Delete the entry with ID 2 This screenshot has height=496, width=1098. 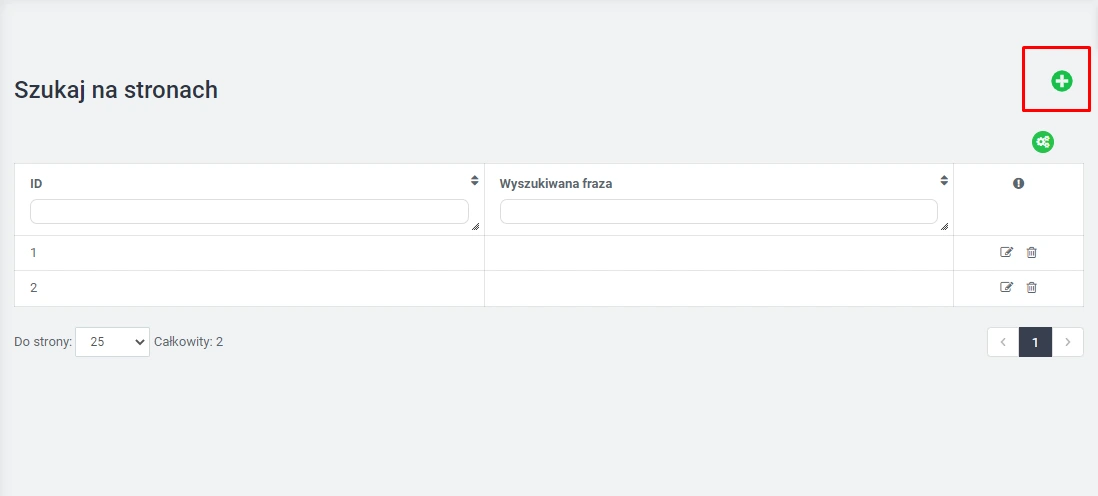[1032, 287]
